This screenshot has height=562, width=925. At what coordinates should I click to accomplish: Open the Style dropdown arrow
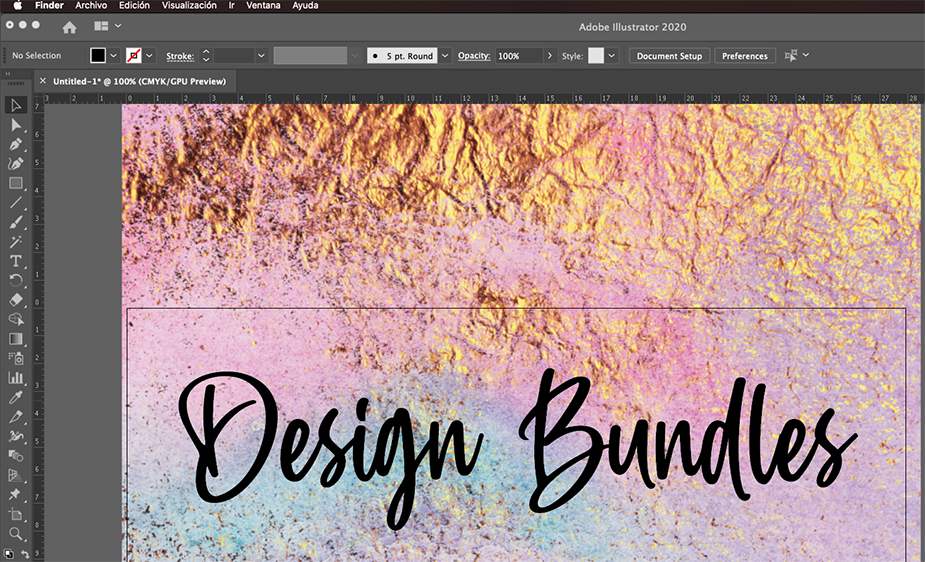click(x=612, y=55)
